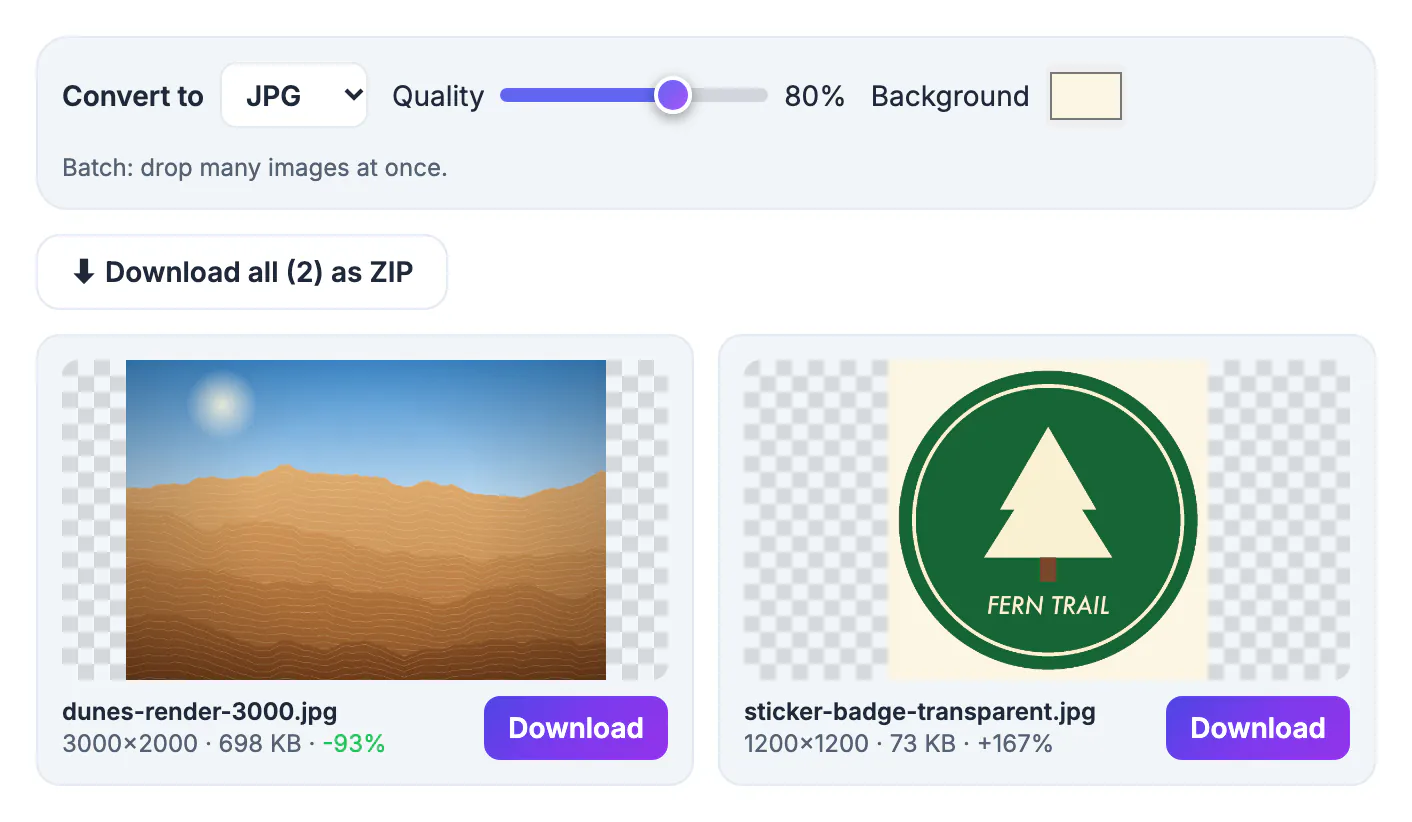Click the 'Background' label
Viewport: 1412px width, 822px height.
coord(950,96)
